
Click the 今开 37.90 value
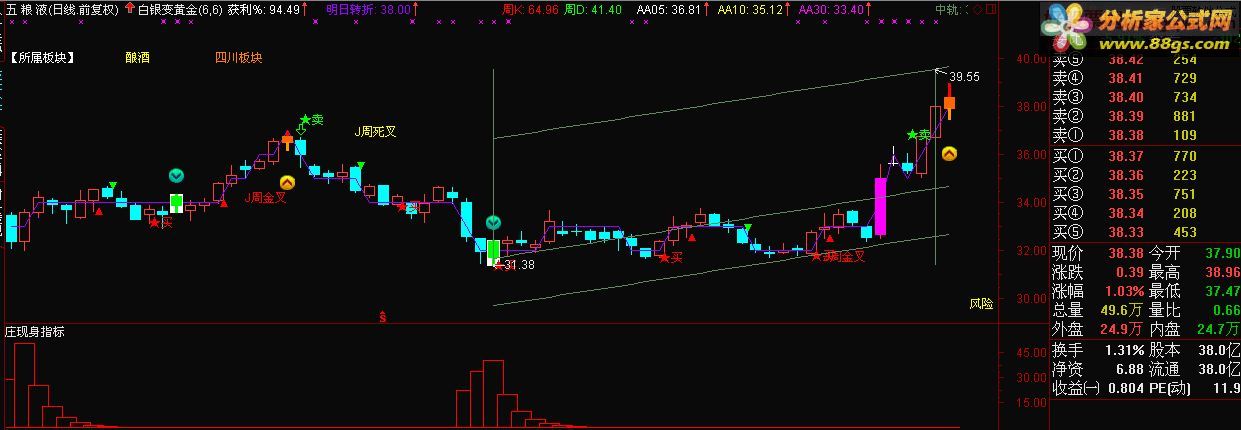[1222, 253]
